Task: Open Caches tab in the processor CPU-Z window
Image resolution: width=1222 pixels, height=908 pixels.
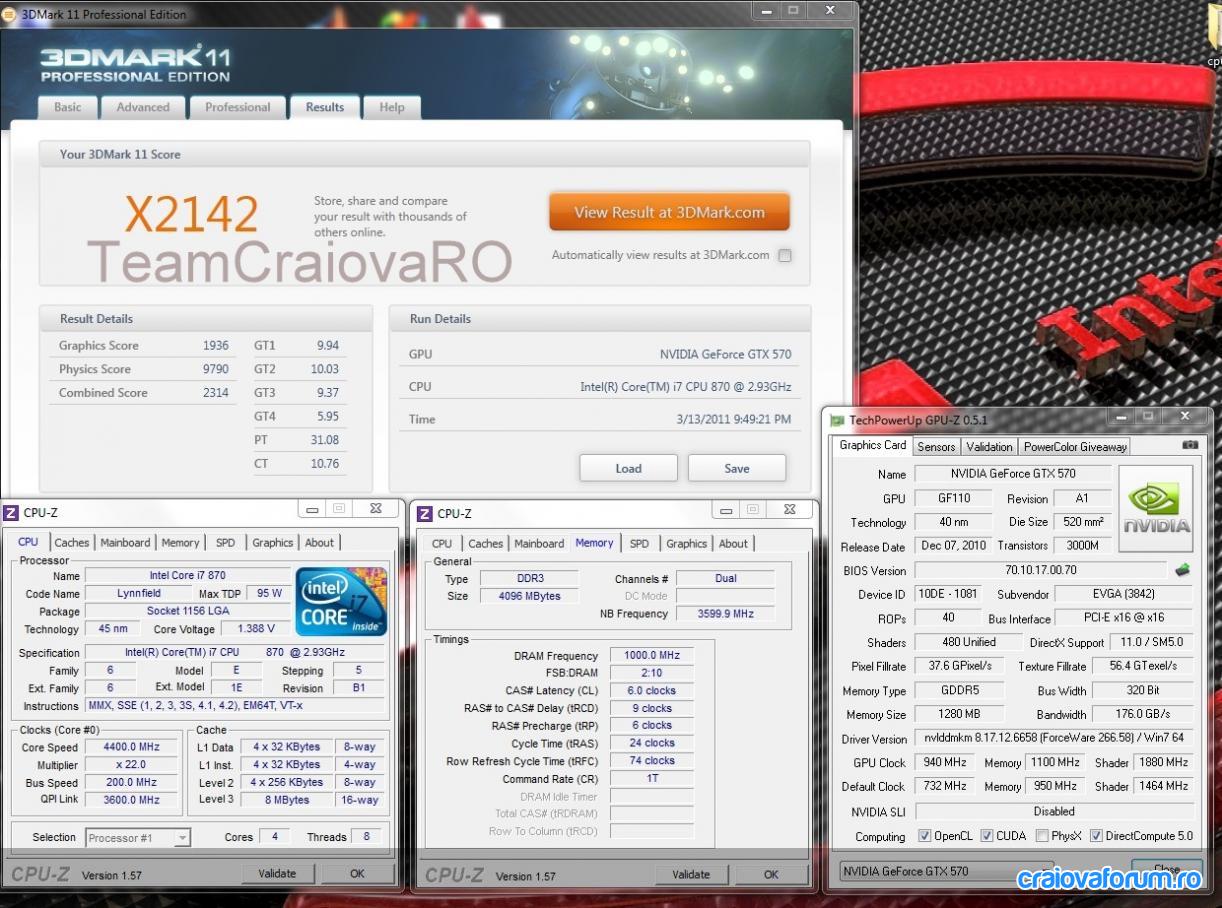Action: coord(72,543)
